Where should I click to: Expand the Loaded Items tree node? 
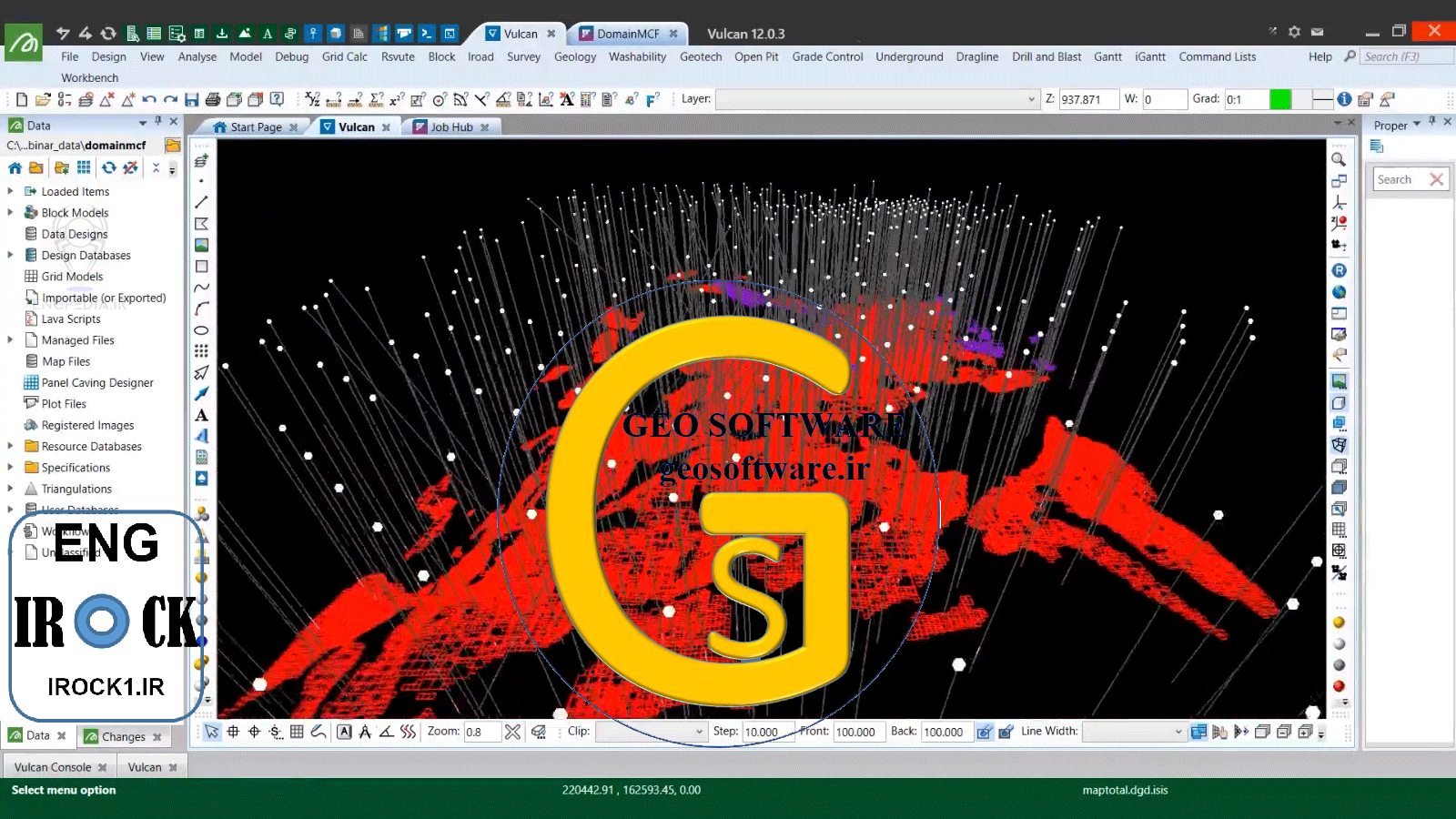coord(10,191)
